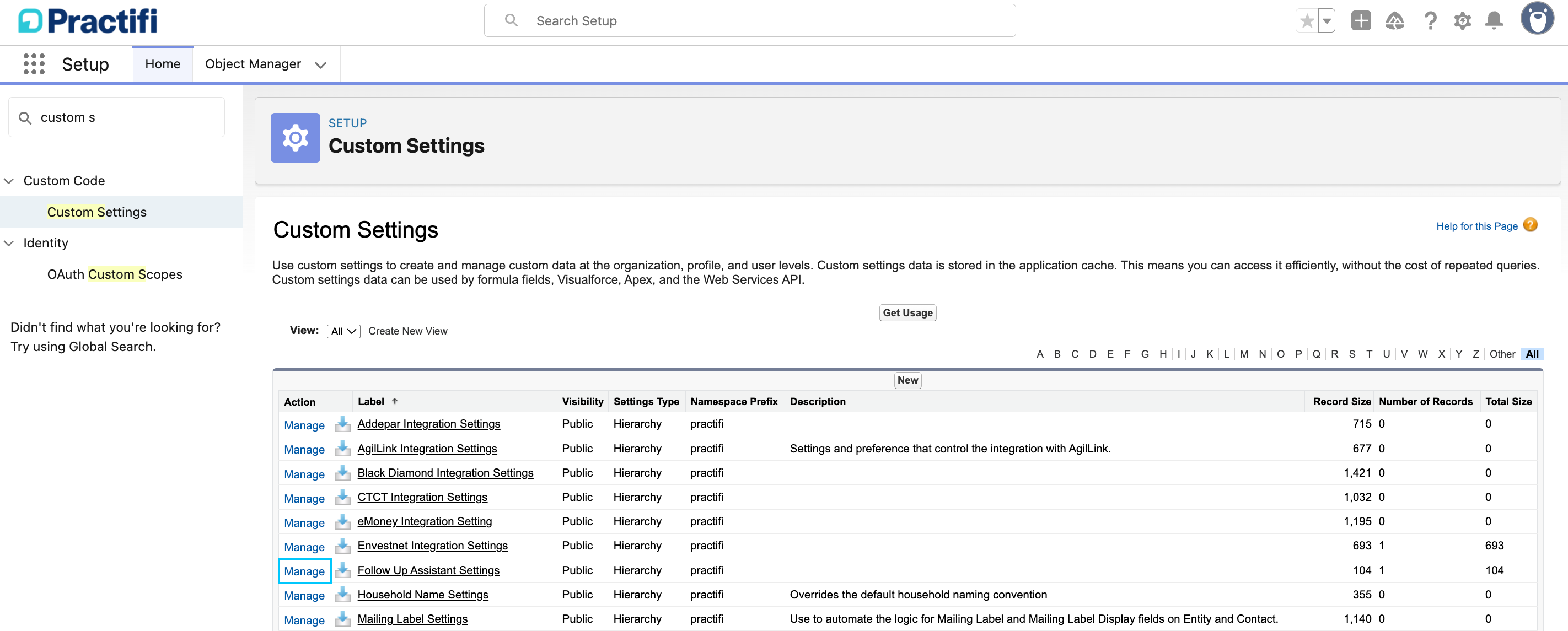This screenshot has width=1568, height=631.
Task: Click the download icon for AgilLink Integration Settings
Action: (x=343, y=449)
